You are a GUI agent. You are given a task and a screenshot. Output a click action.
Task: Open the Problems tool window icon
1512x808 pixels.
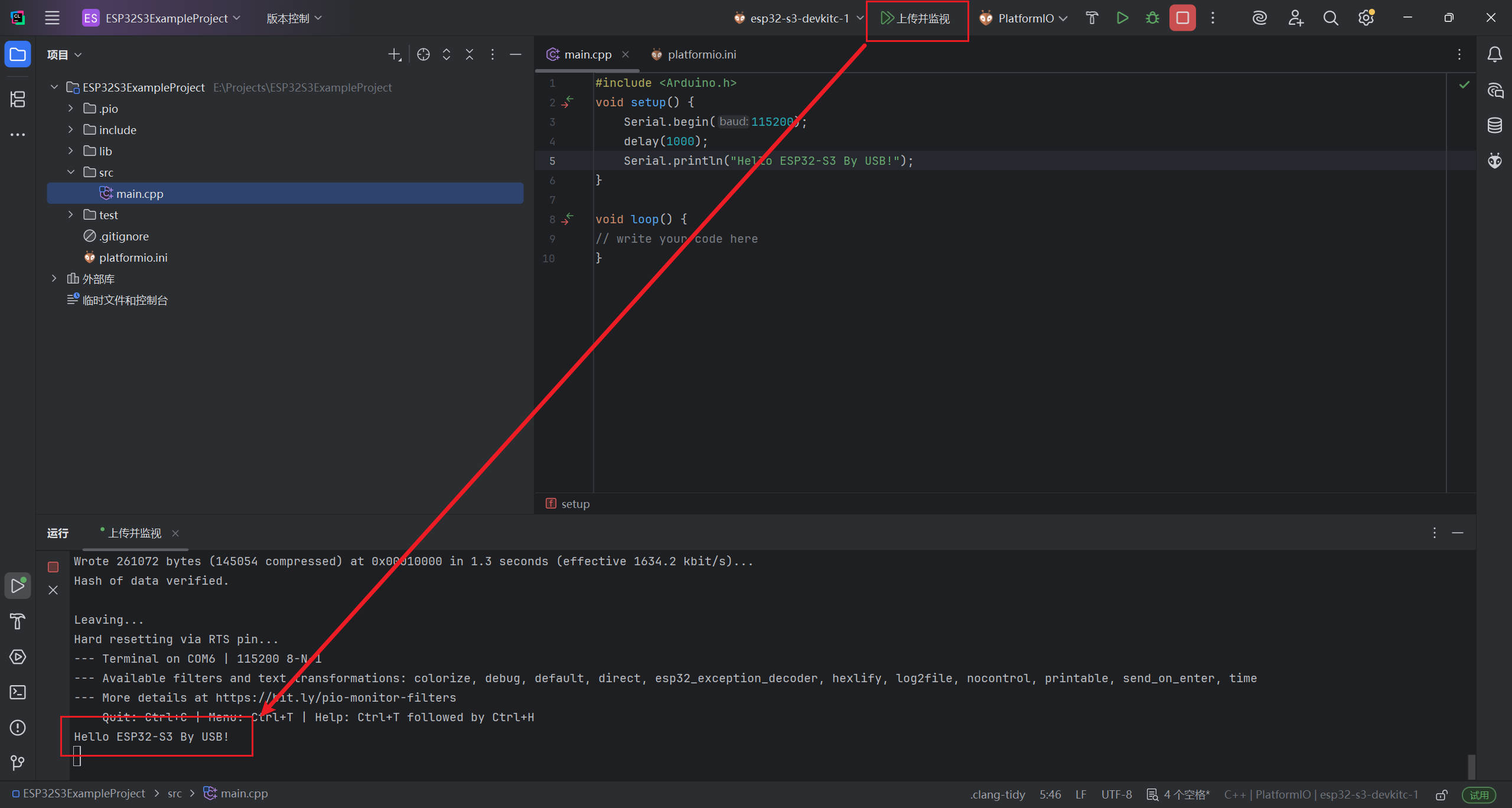[18, 728]
